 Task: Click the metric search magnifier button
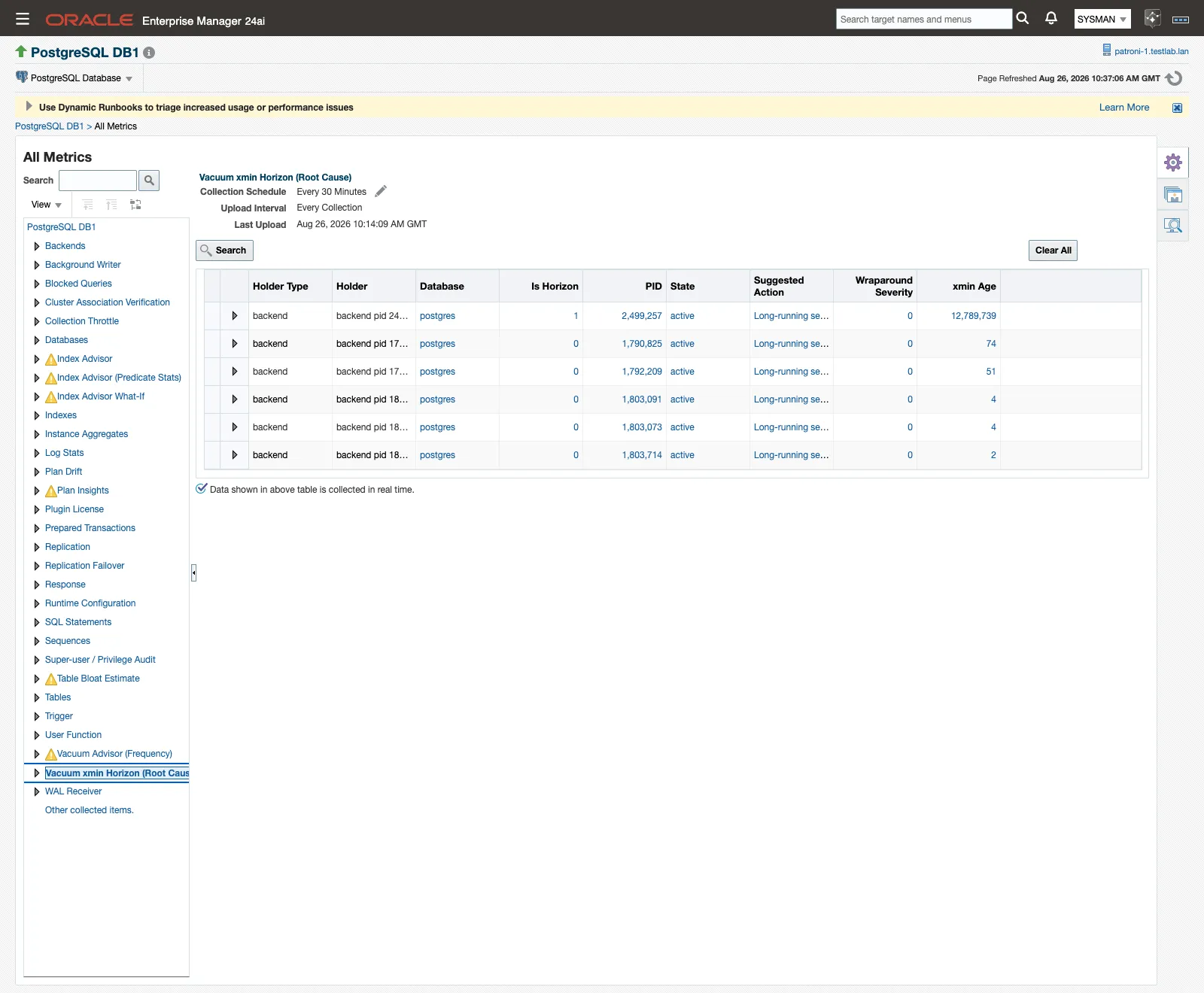[149, 181]
